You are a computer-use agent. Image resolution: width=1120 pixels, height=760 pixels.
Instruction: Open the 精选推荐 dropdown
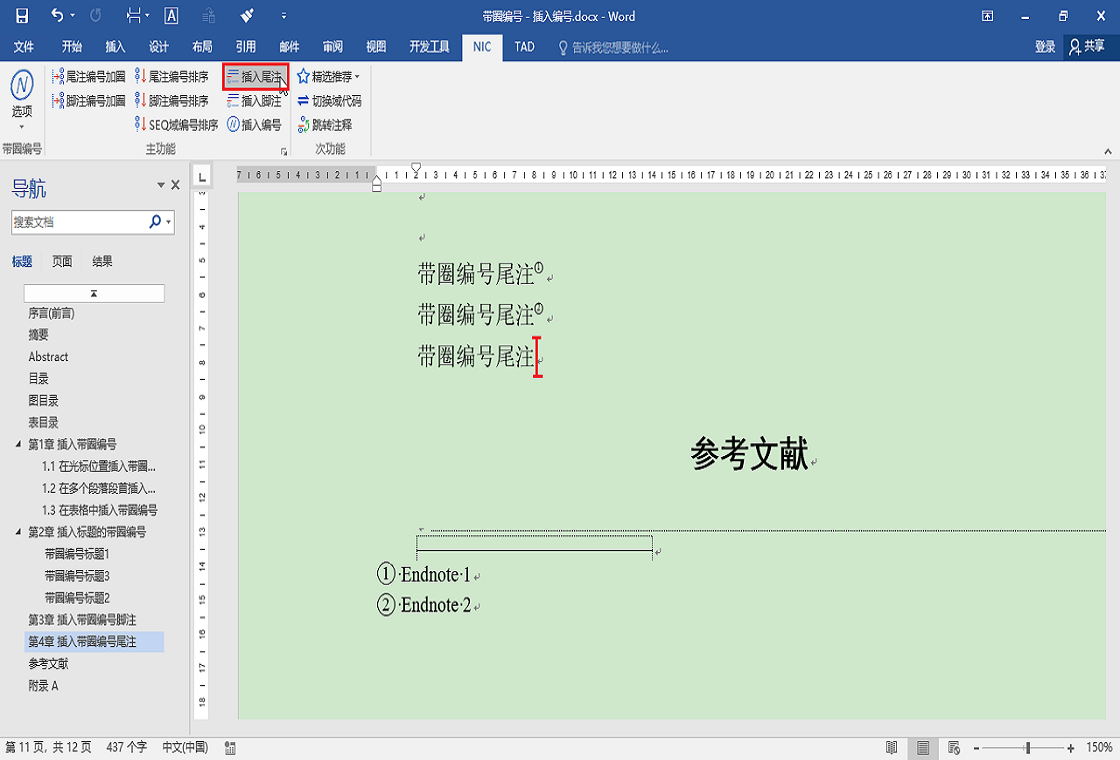(x=329, y=76)
